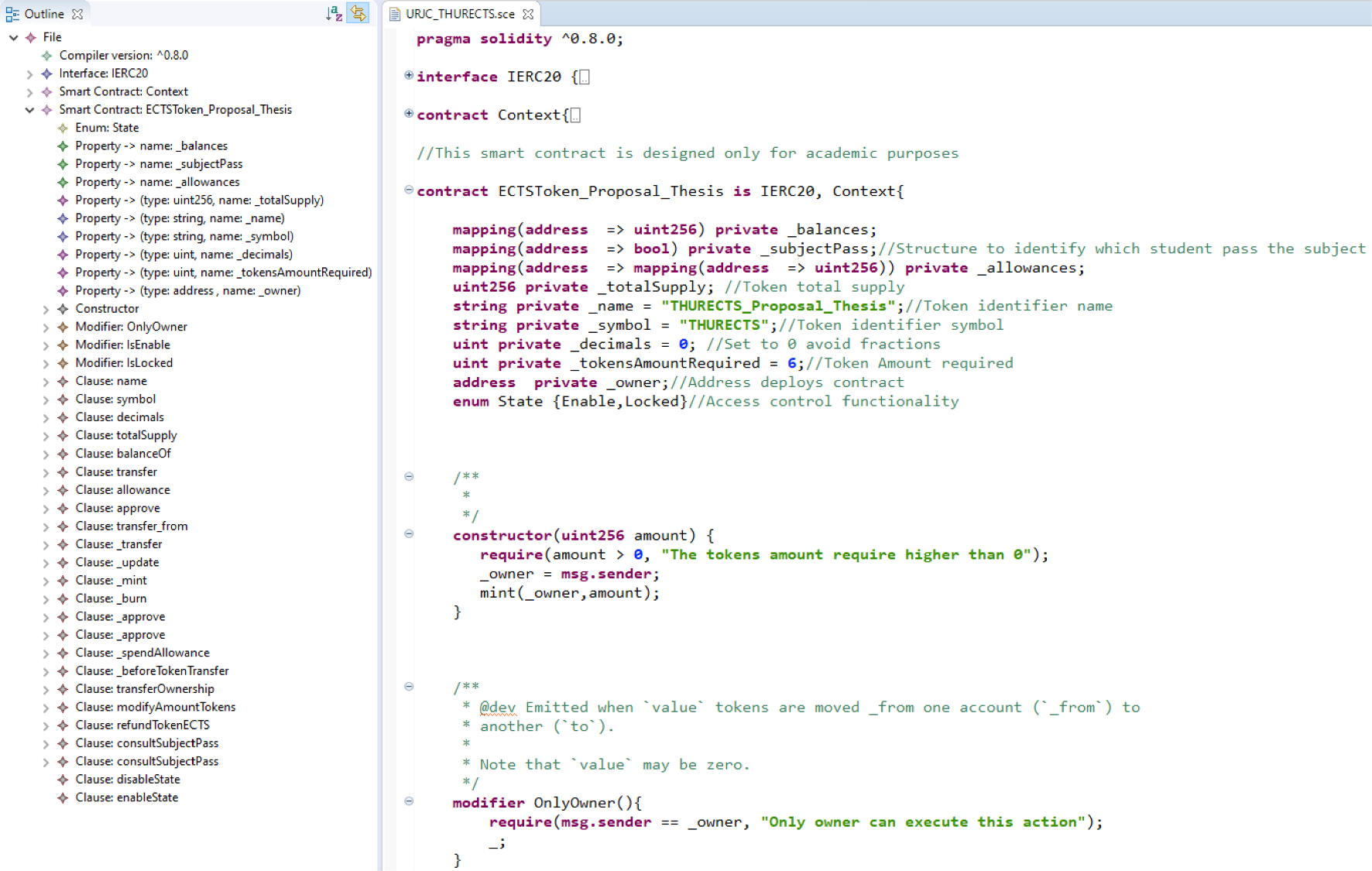Select the URJC_THURECTS.sce editor tab
The height and width of the screenshot is (871, 1372).
(460, 14)
